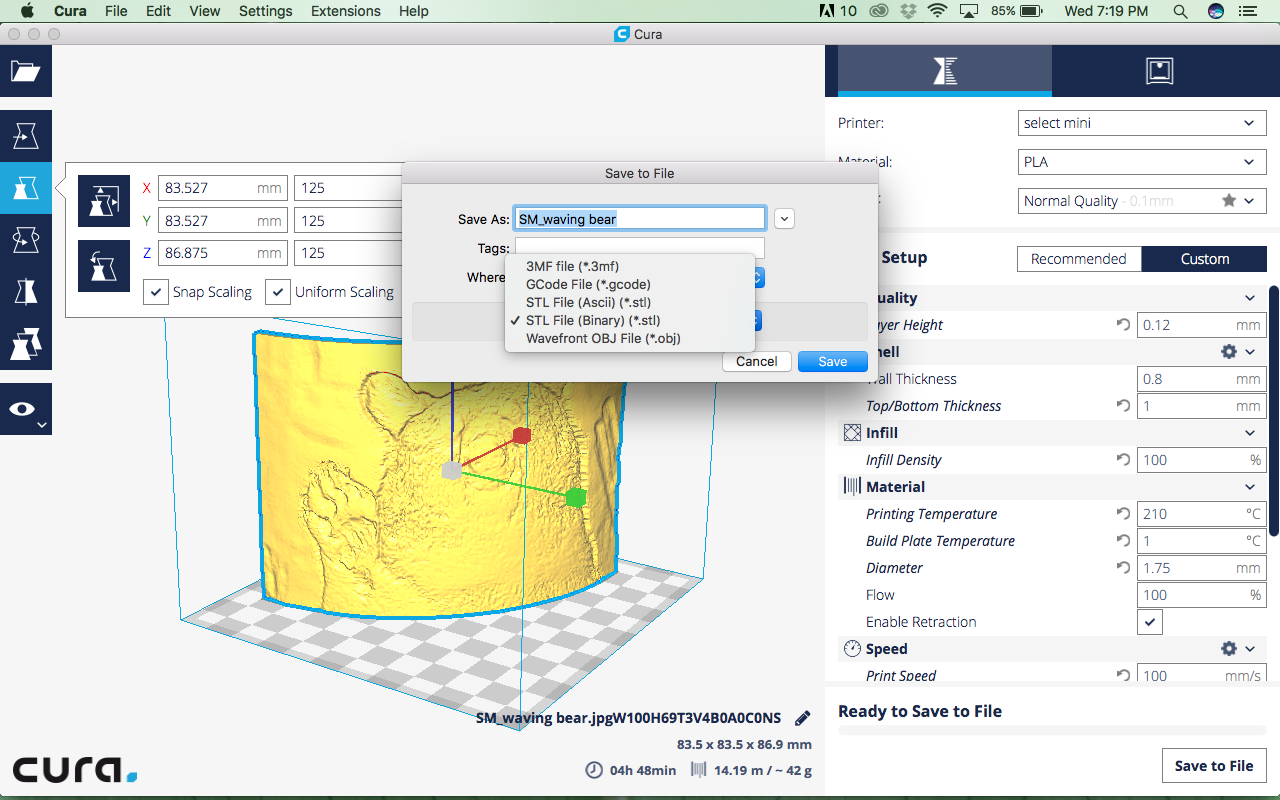Click the X size field showing 83.527
The height and width of the screenshot is (800, 1280).
pos(223,188)
